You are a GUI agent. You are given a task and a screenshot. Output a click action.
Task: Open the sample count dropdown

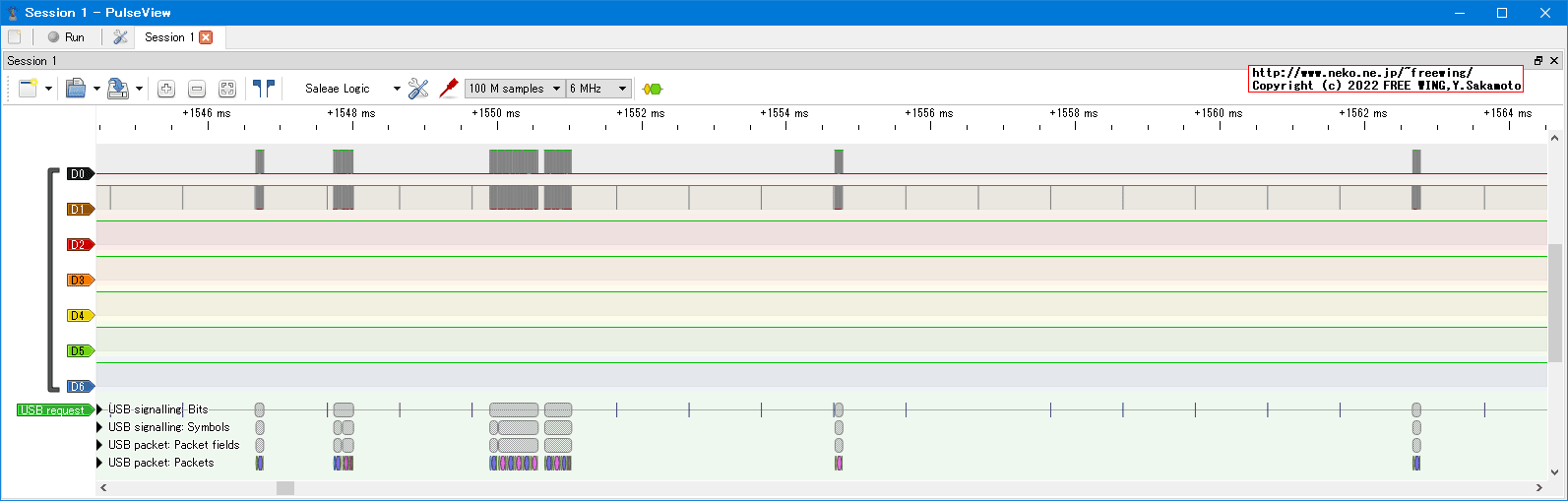[515, 89]
